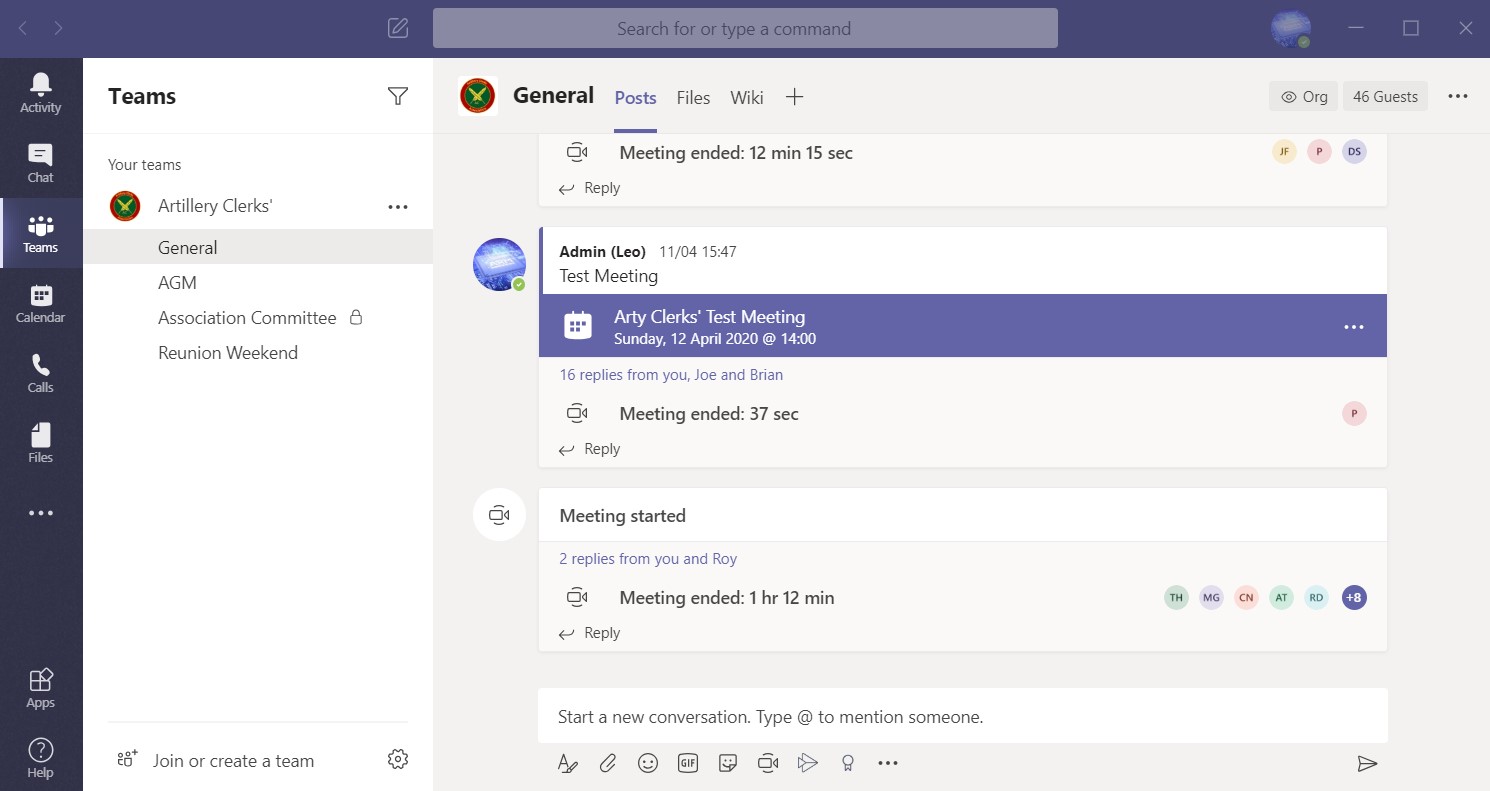Open more messaging options ellipsis
This screenshot has width=1490, height=791.
point(888,763)
